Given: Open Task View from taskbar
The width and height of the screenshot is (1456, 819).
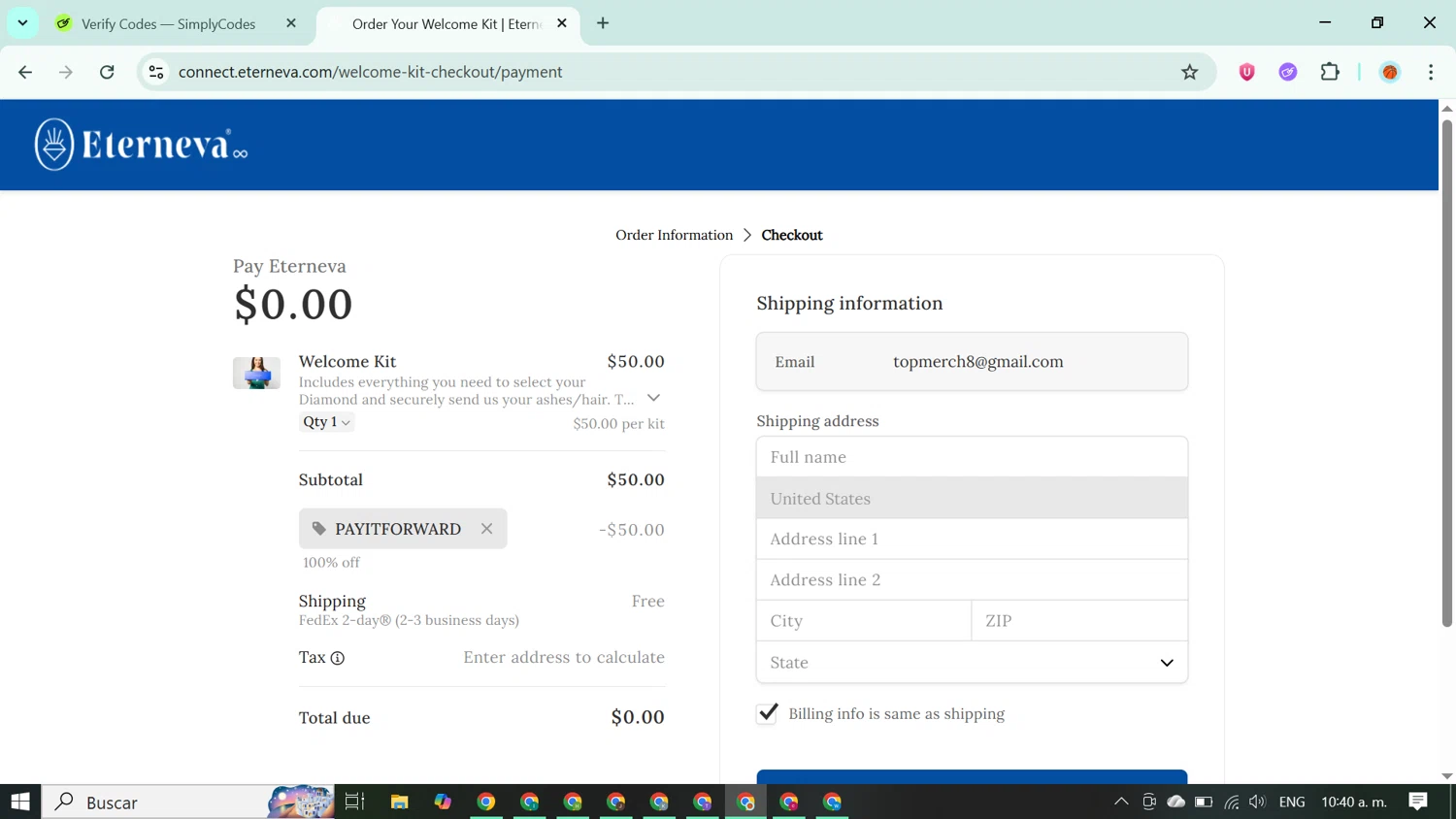Looking at the screenshot, I should [354, 802].
